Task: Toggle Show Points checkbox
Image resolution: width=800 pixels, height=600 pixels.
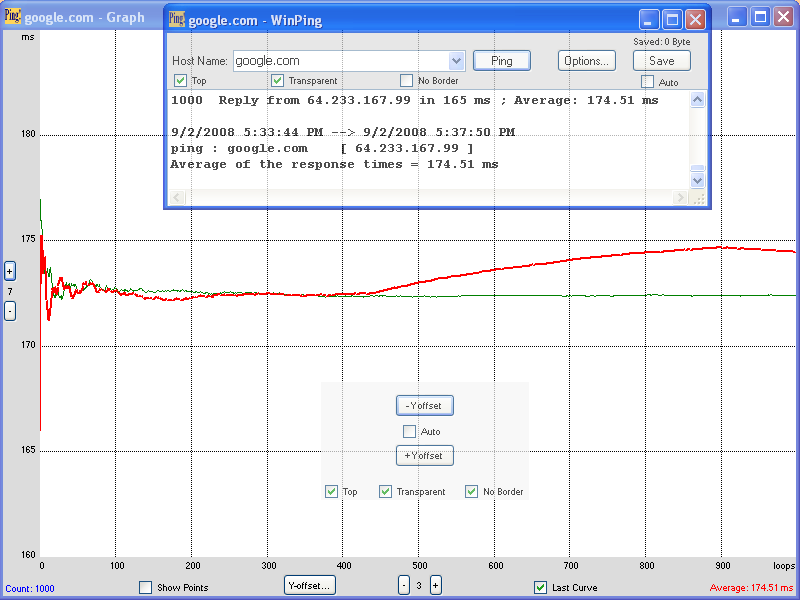Action: coord(146,587)
